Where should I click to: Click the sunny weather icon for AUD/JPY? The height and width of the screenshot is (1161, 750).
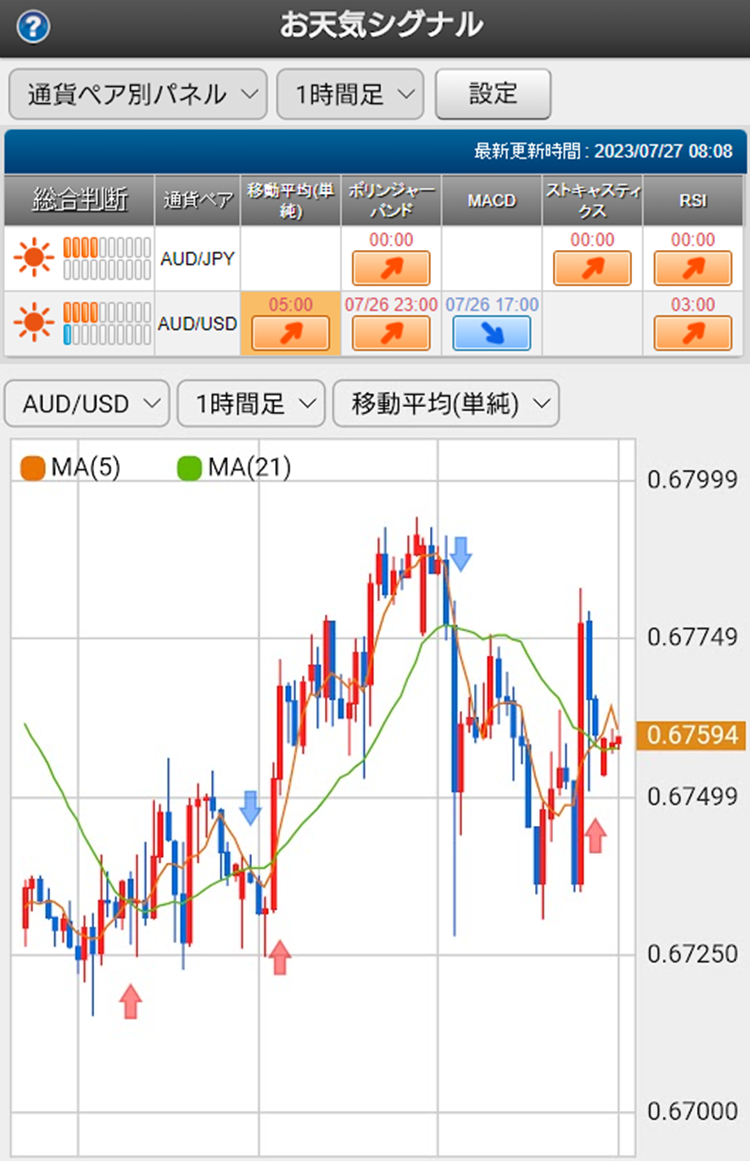[x=33, y=258]
